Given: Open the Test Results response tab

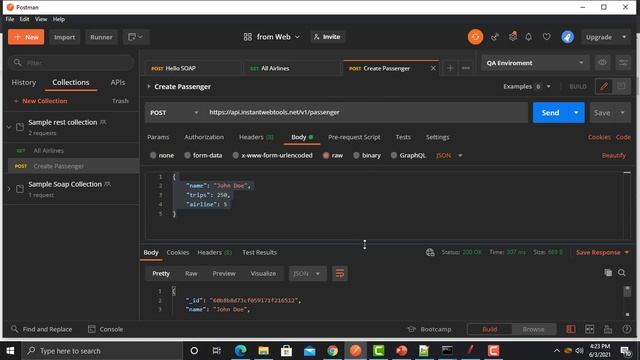Looking at the screenshot, I should point(260,253).
